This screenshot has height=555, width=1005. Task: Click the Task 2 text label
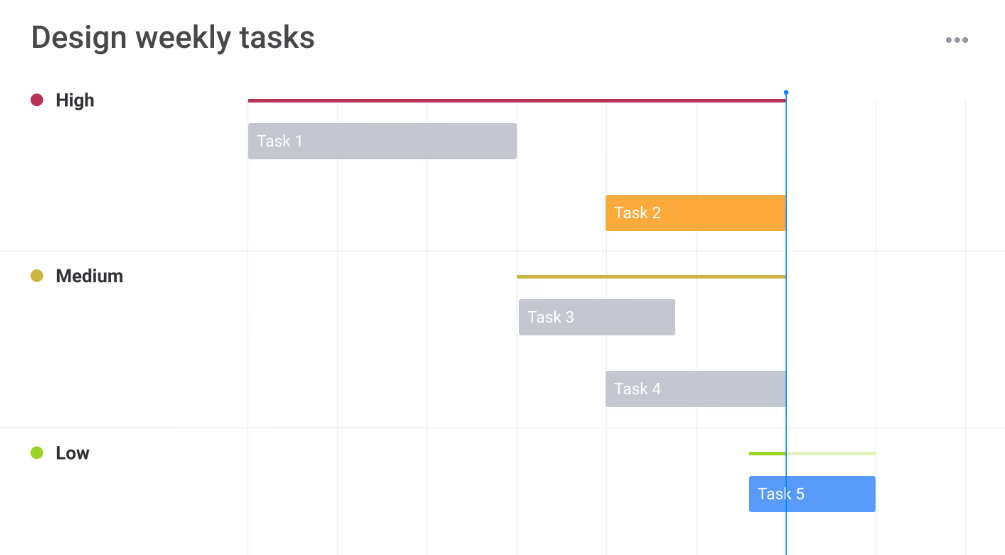pyautogui.click(x=637, y=213)
